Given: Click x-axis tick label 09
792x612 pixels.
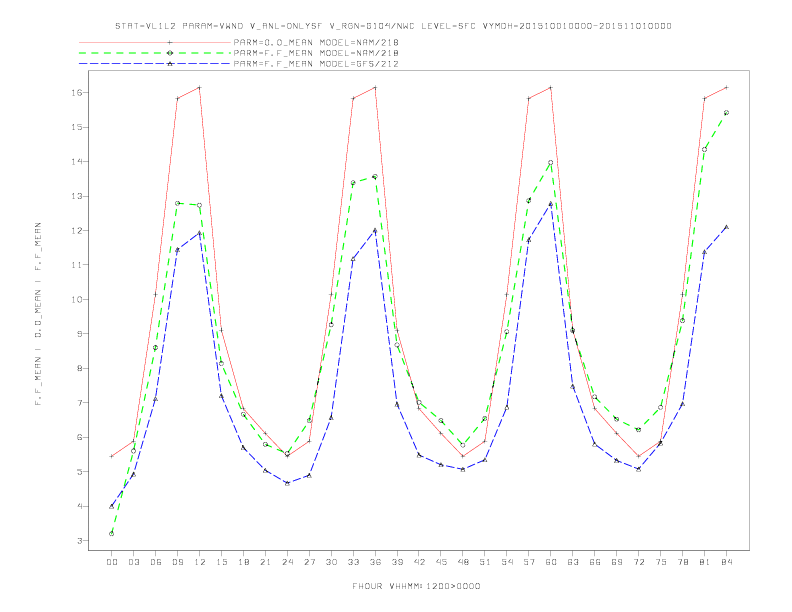Looking at the screenshot, I should [x=177, y=562].
